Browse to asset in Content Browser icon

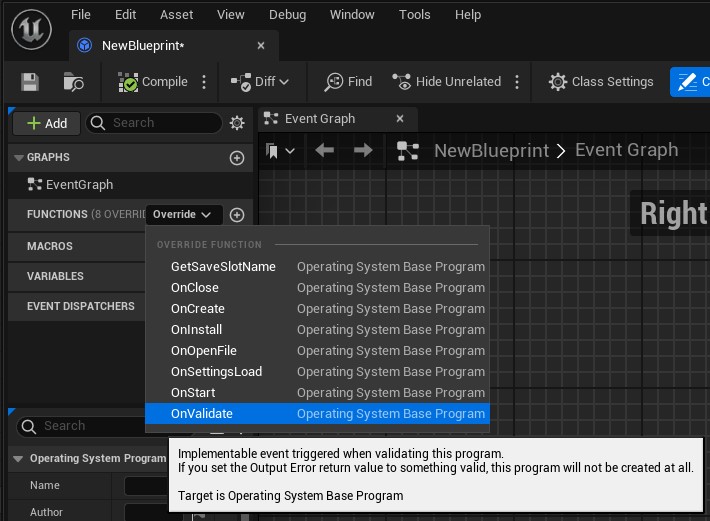(73, 82)
